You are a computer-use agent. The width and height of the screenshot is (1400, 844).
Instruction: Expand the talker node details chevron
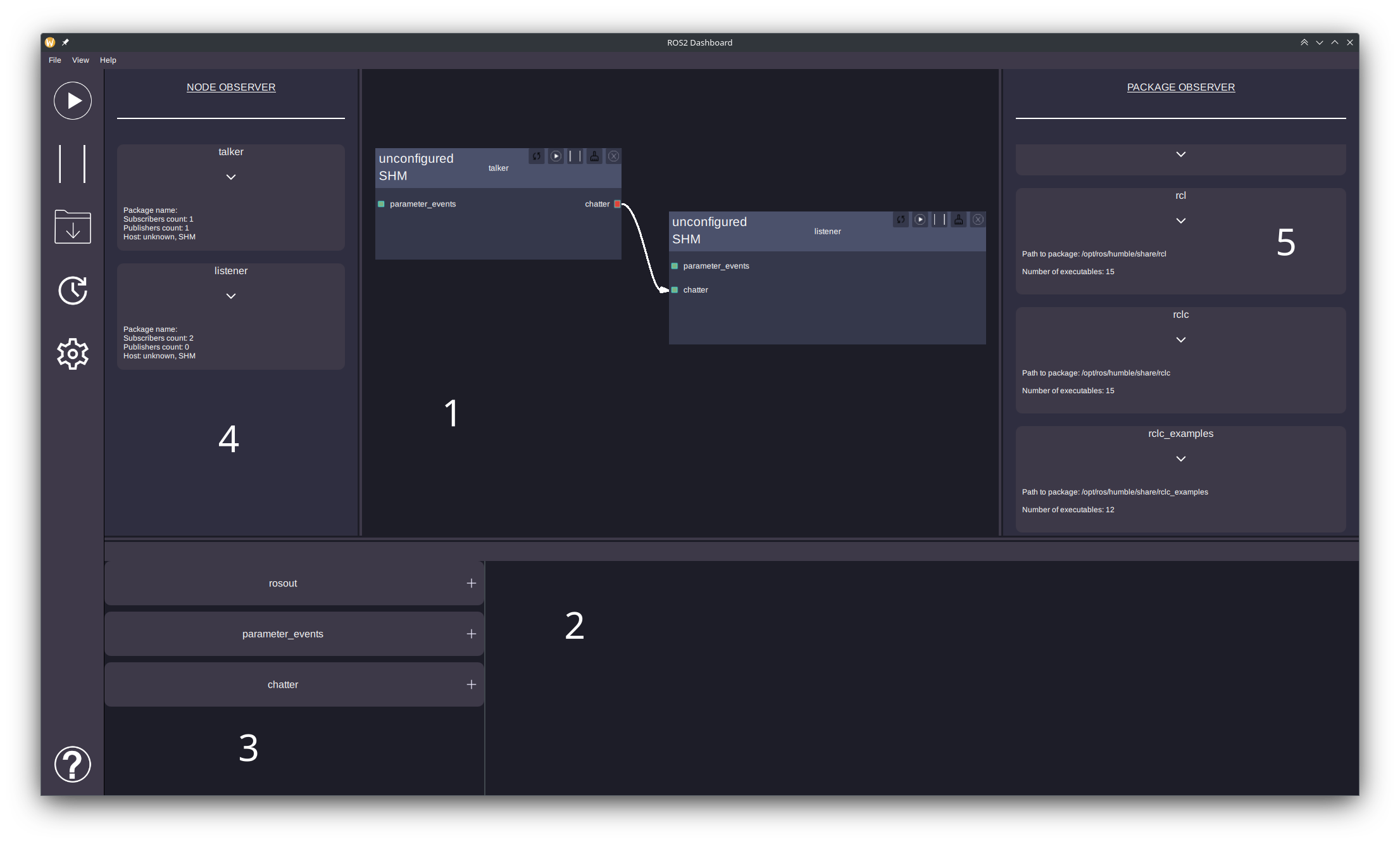(231, 177)
